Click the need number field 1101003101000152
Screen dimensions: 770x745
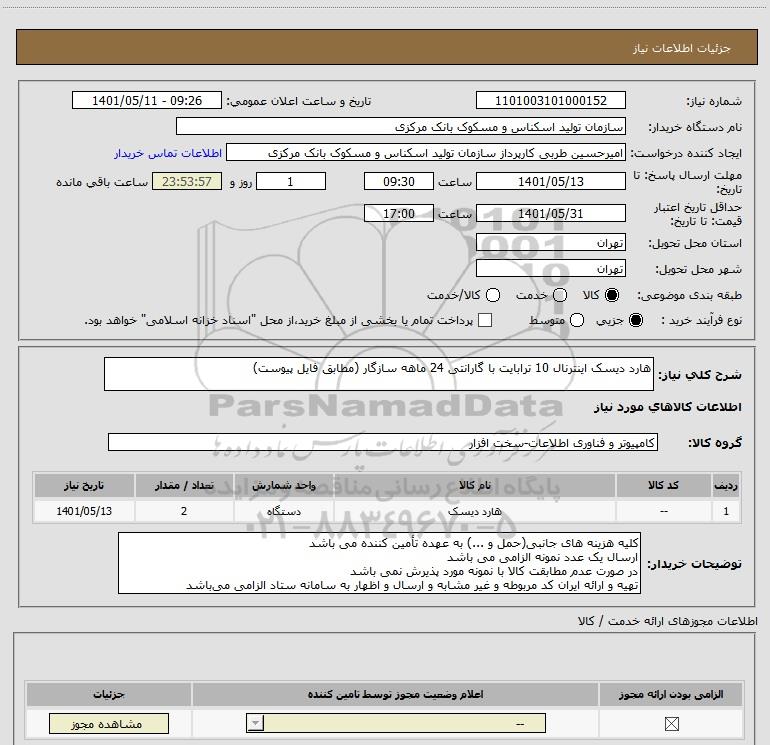[550, 100]
